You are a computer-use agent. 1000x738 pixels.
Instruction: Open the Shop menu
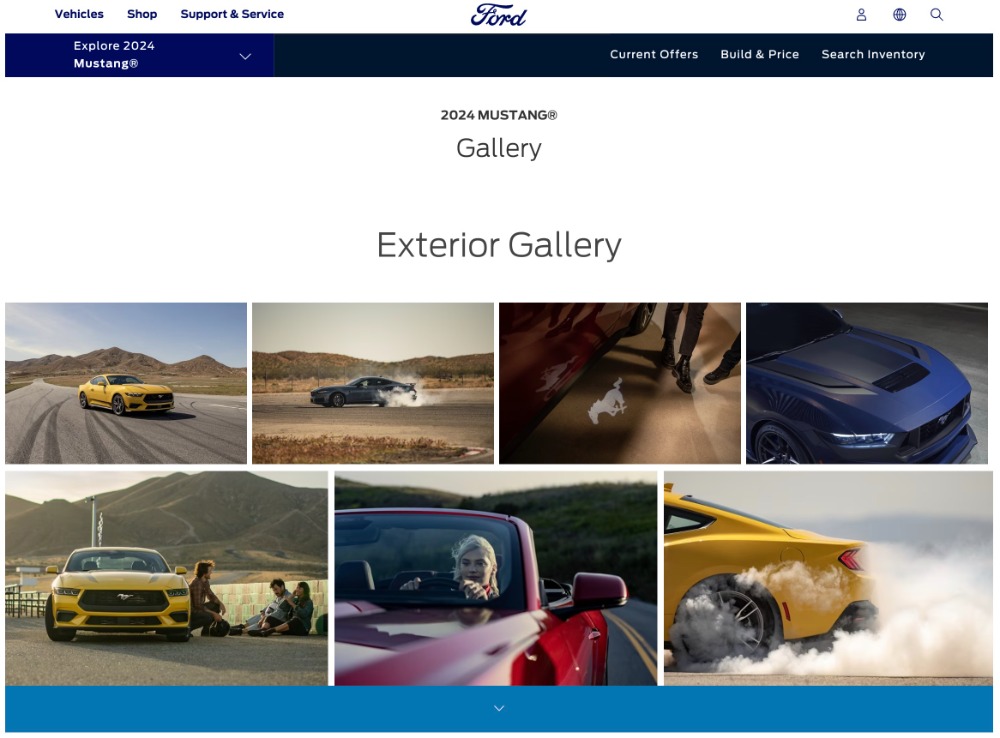pos(142,14)
